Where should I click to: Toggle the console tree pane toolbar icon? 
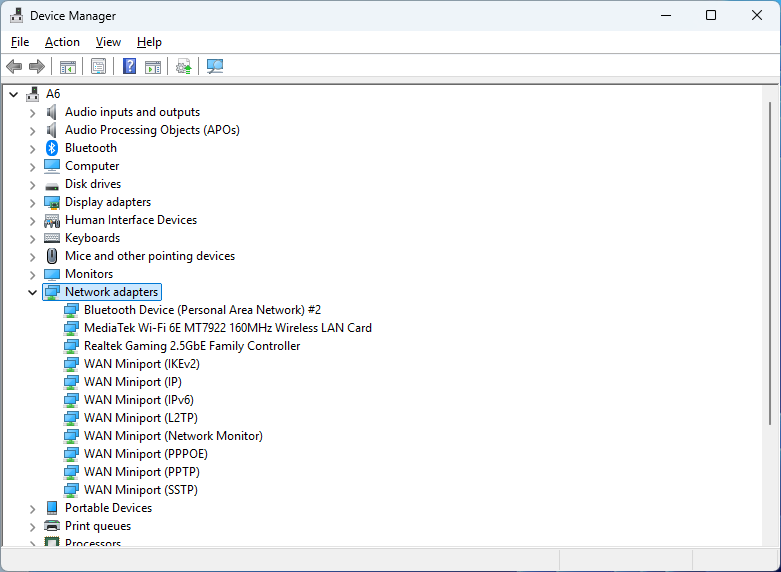(68, 66)
